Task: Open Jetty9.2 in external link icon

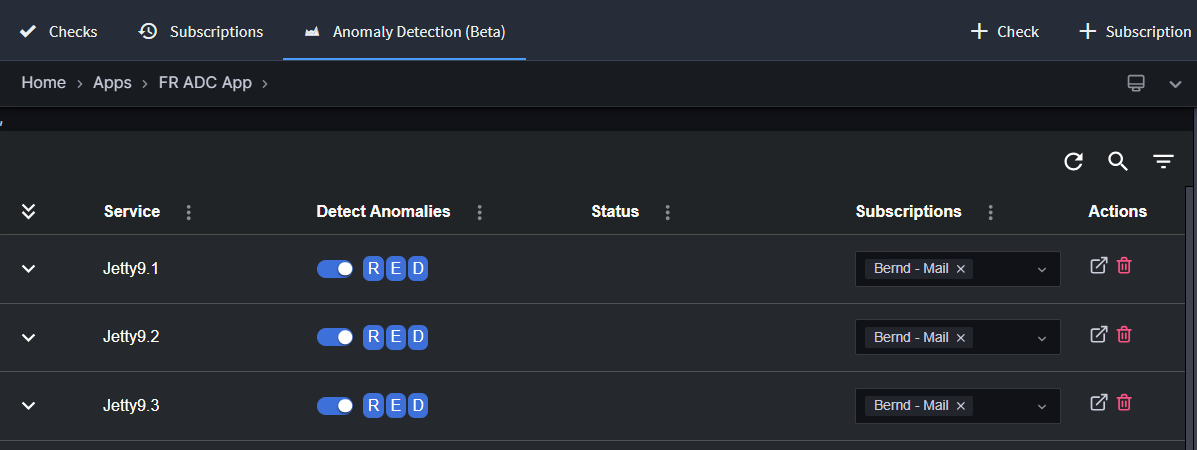Action: coord(1098,335)
